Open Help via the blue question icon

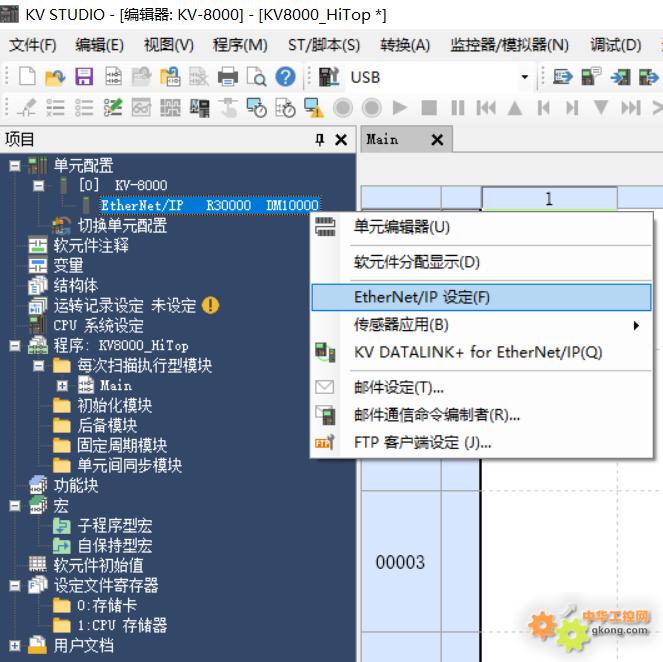(x=285, y=77)
